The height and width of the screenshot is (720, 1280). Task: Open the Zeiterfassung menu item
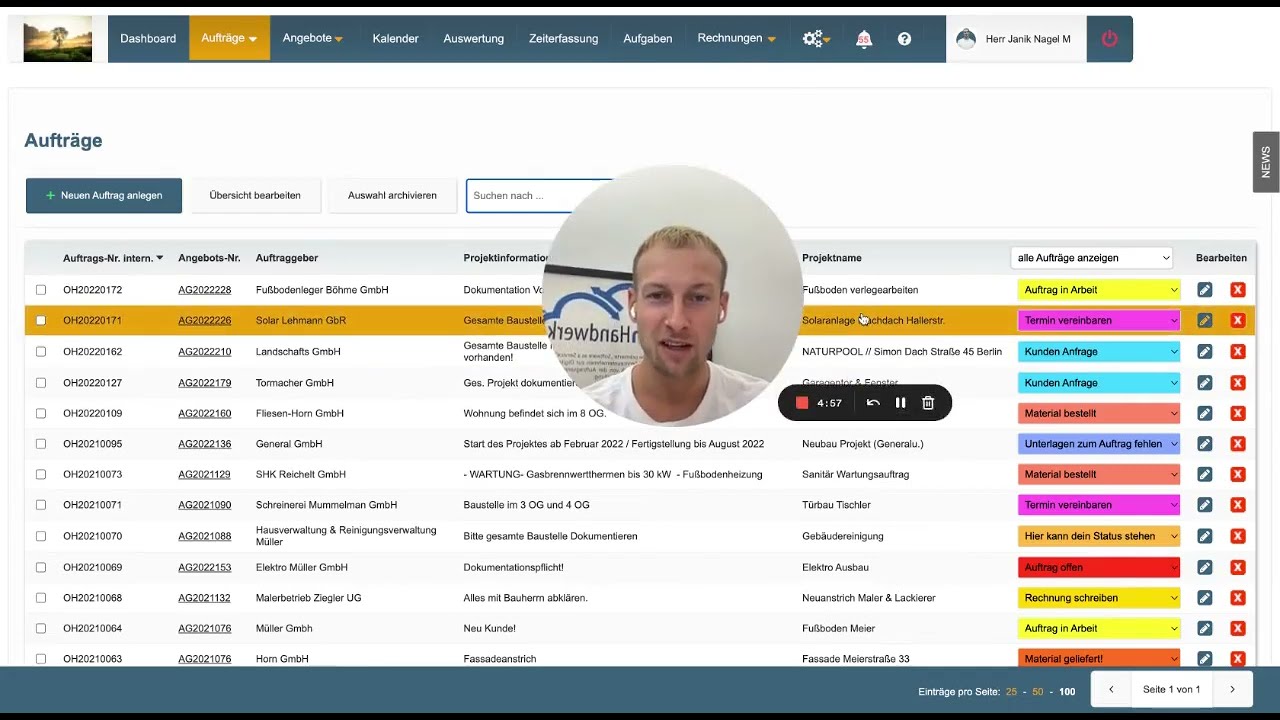click(563, 39)
